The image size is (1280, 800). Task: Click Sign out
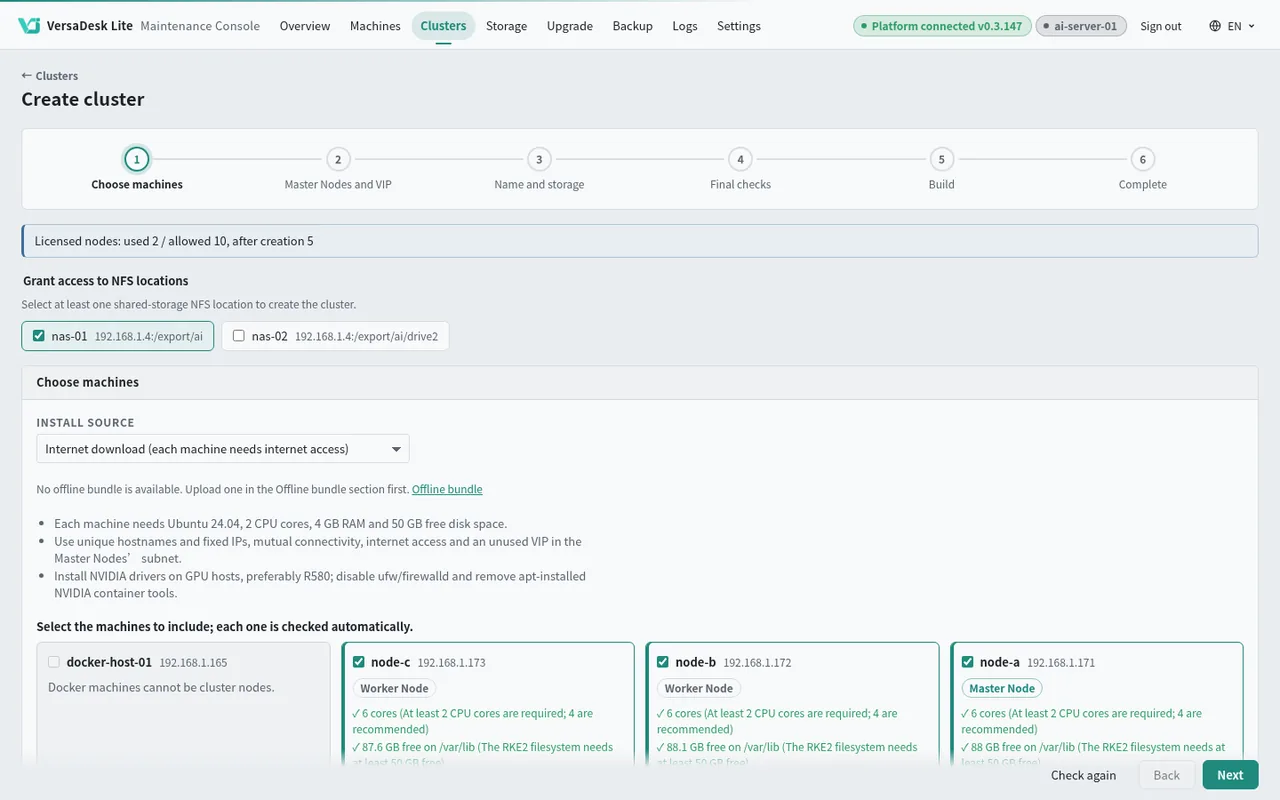tap(1161, 26)
